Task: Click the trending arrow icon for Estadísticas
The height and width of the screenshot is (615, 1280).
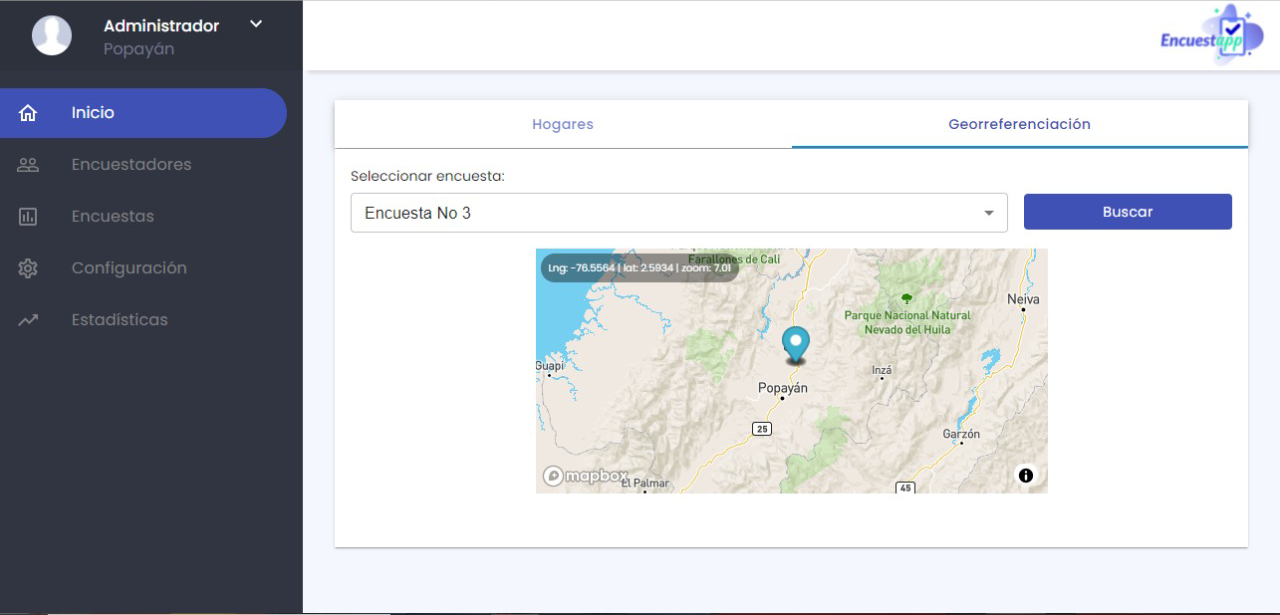Action: (28, 321)
